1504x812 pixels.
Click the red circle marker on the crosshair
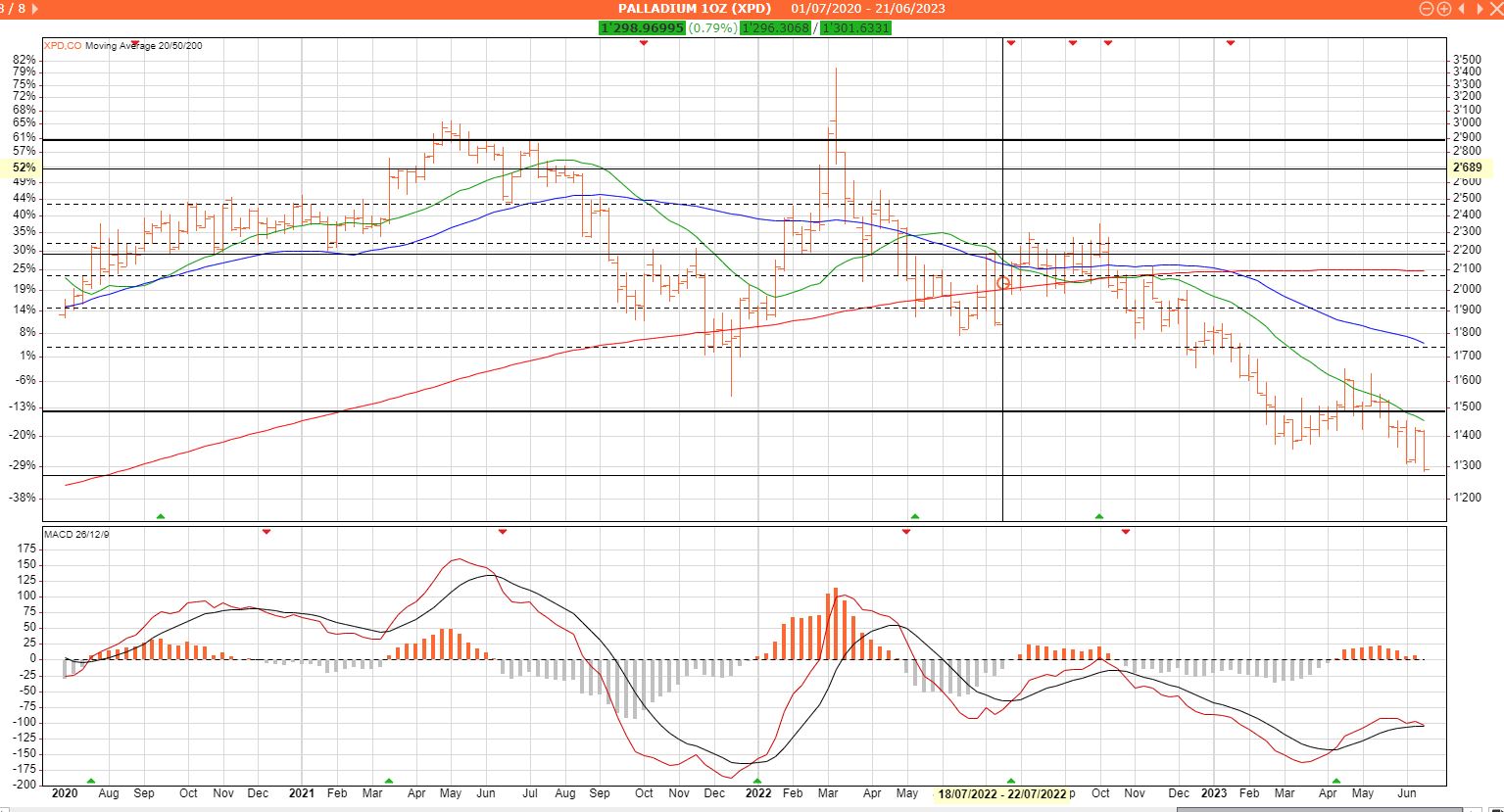coord(1002,283)
